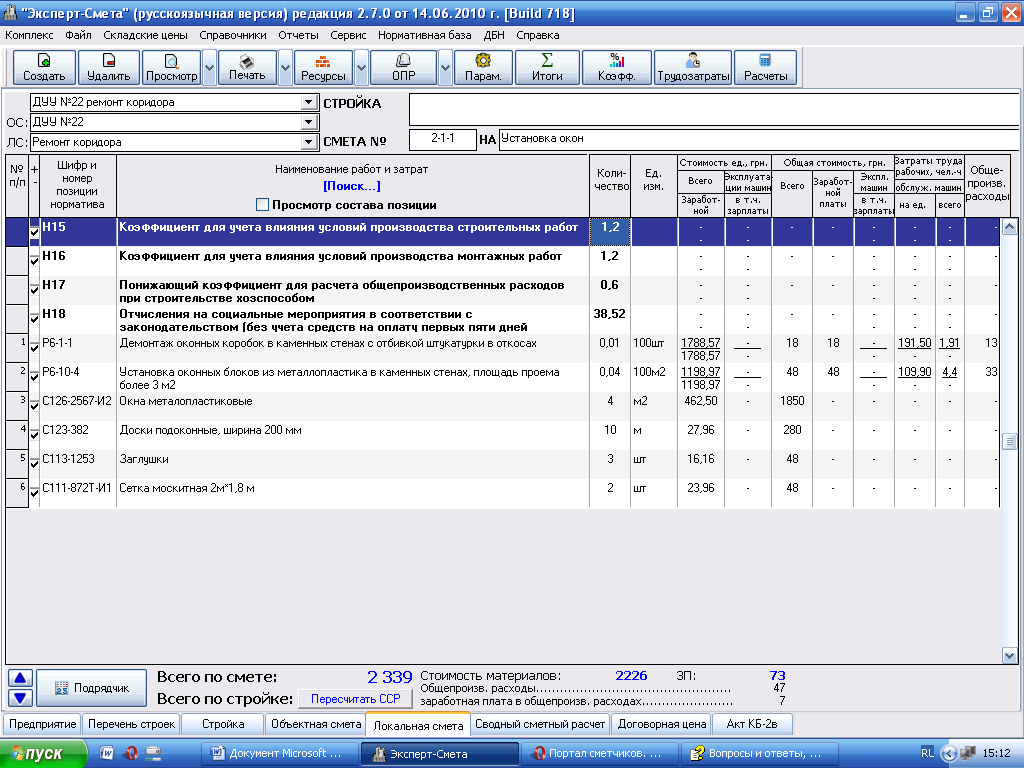The width and height of the screenshot is (1024, 768).
Task: Open the Нормативная база menu
Action: click(x=424, y=34)
